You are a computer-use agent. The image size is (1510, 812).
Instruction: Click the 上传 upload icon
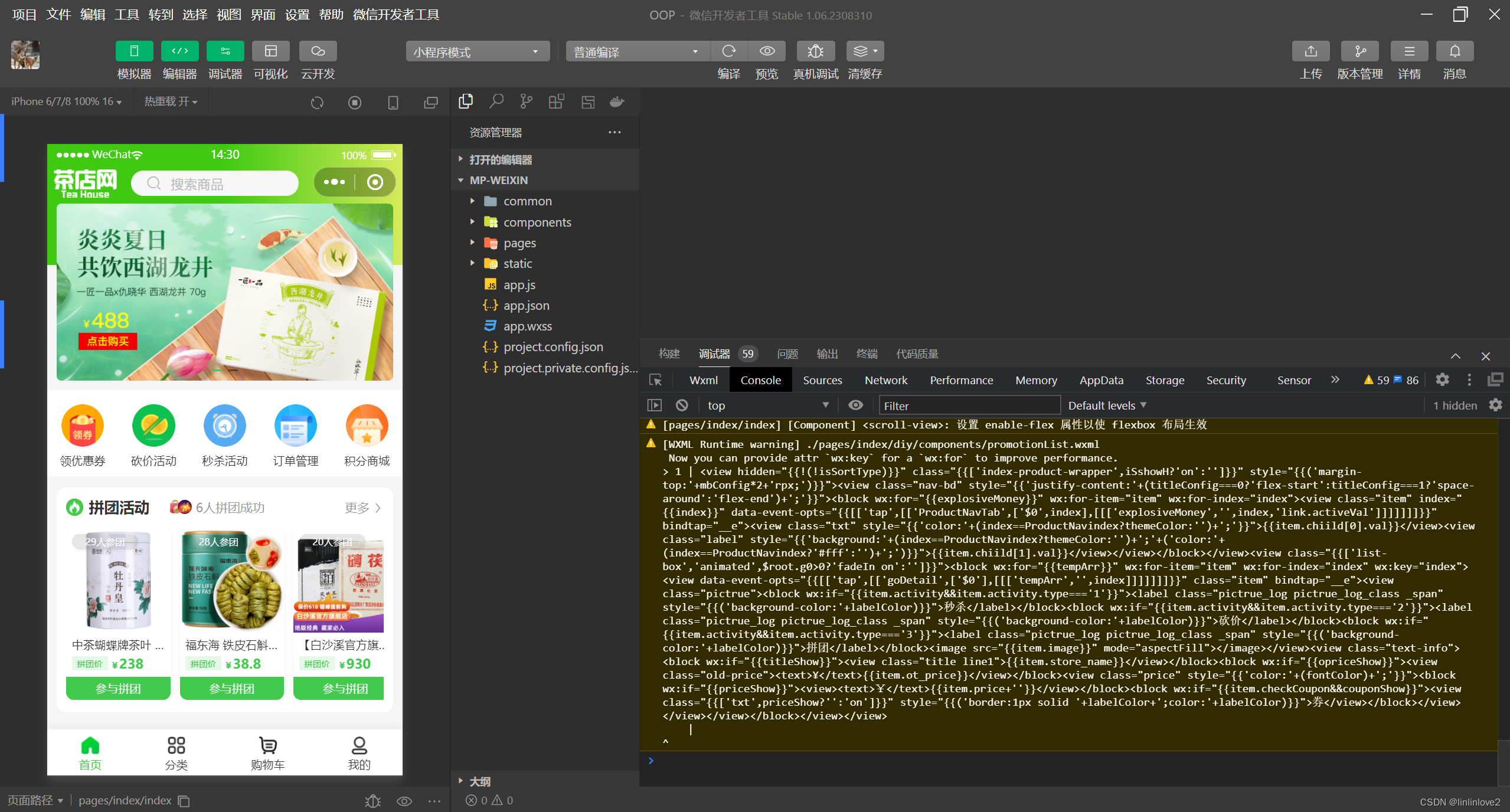coord(1310,51)
